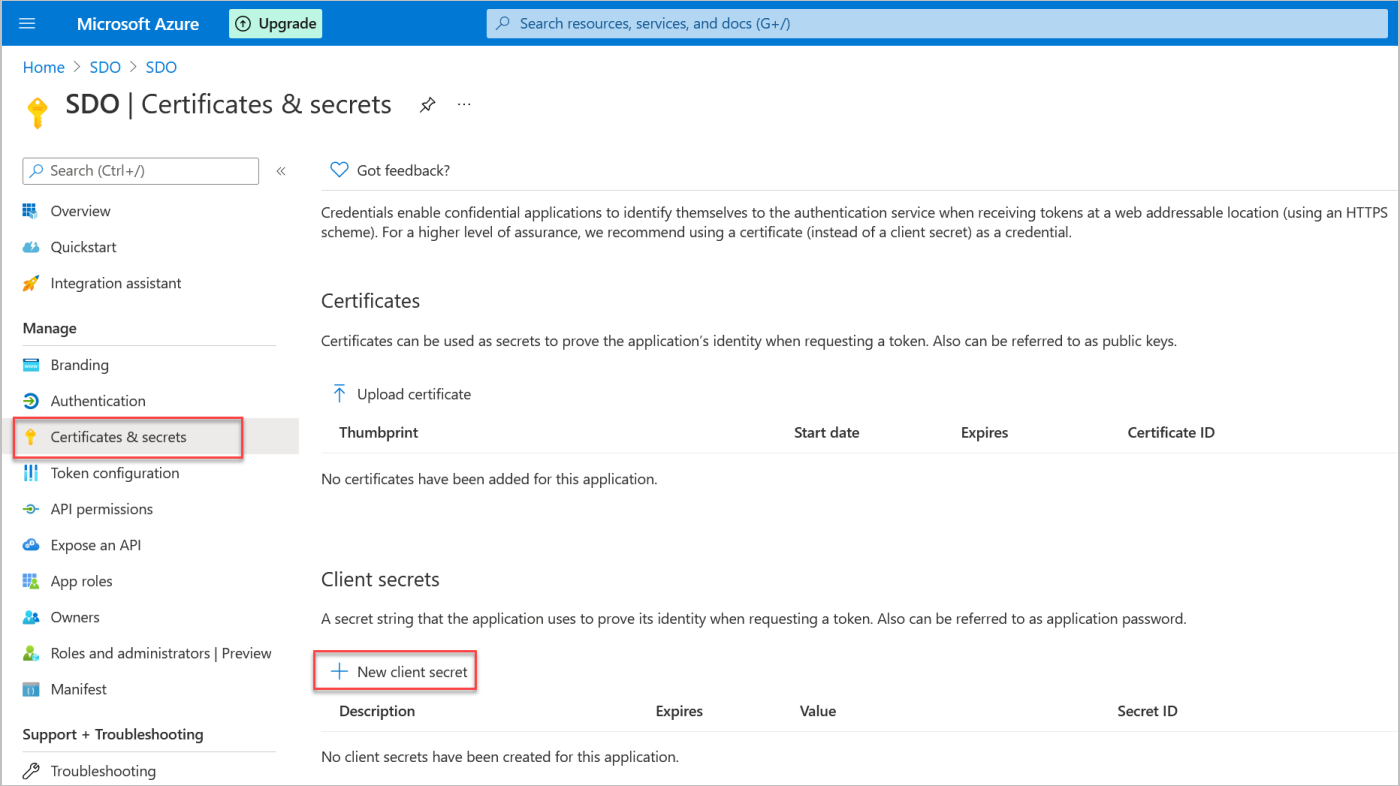Click the second SDO breadcrumb link
Screen dimensions: 1400x786
tap(161, 67)
